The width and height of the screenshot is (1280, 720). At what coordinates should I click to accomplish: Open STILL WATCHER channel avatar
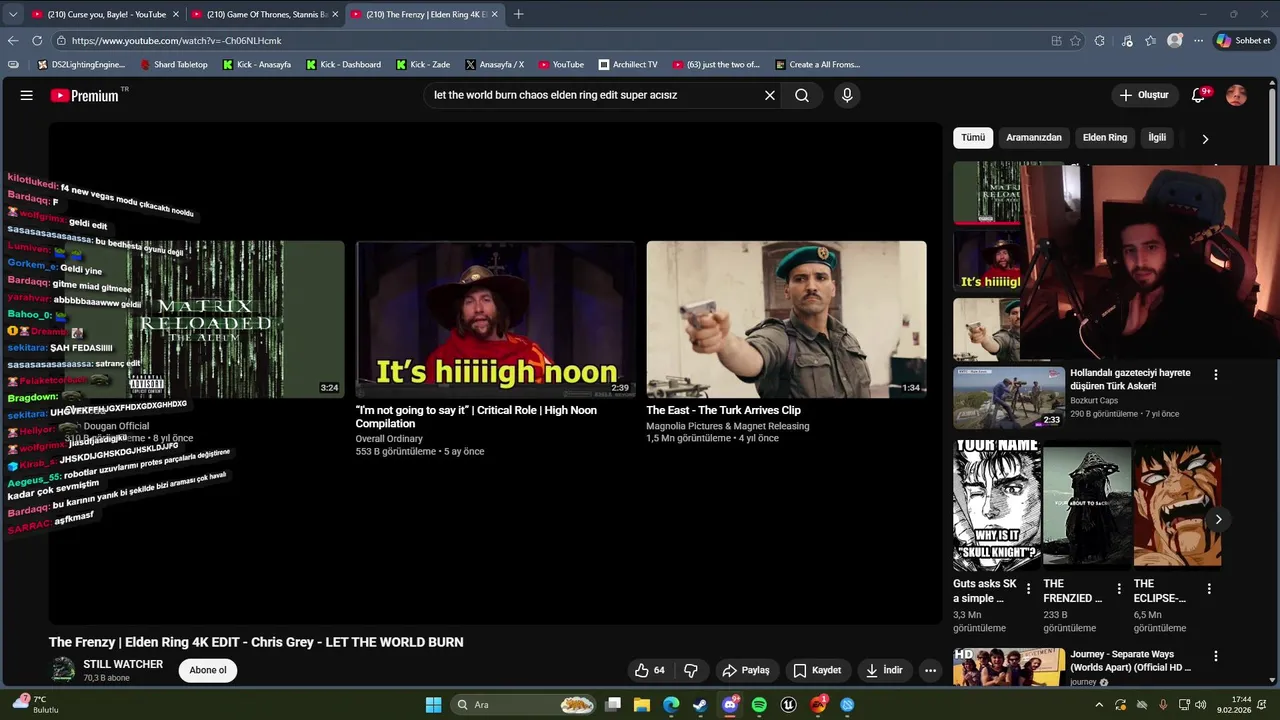click(x=63, y=670)
